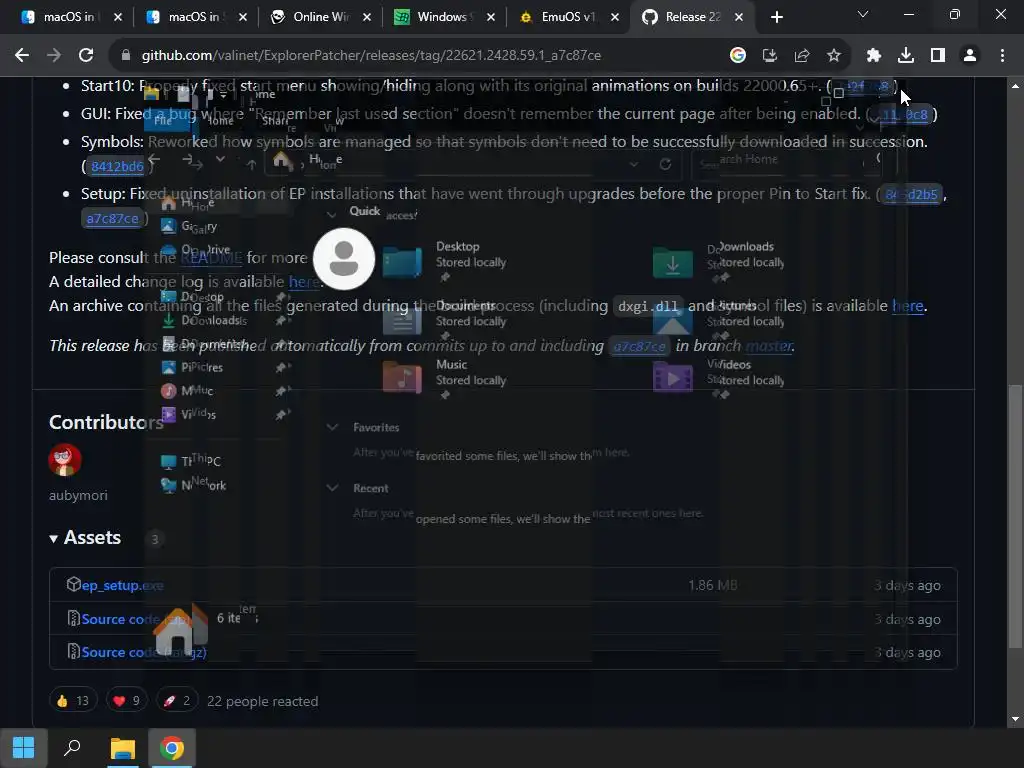The height and width of the screenshot is (768, 1024).
Task: Open the master branch link
Action: tap(769, 345)
